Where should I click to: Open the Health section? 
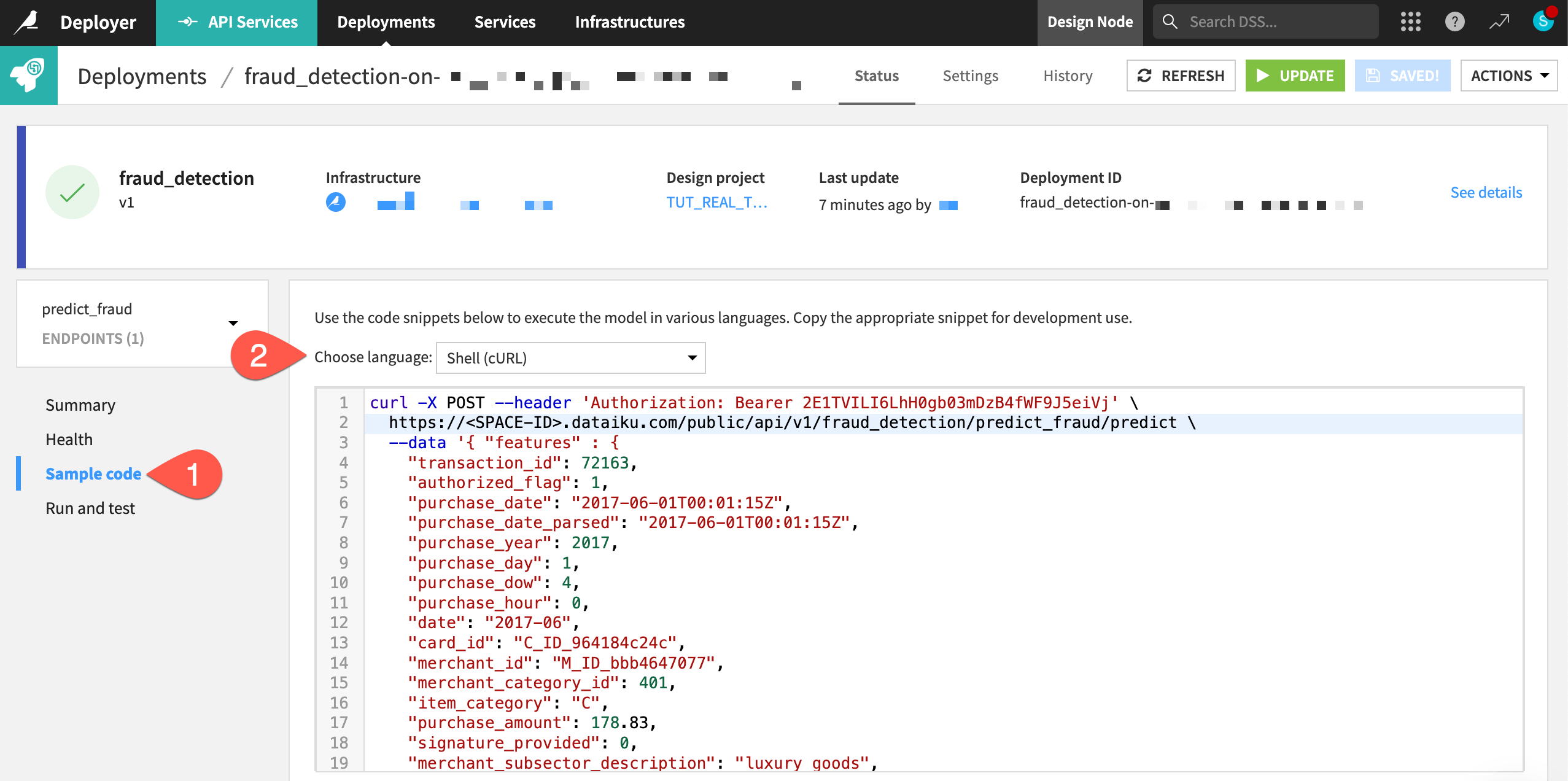(x=69, y=440)
